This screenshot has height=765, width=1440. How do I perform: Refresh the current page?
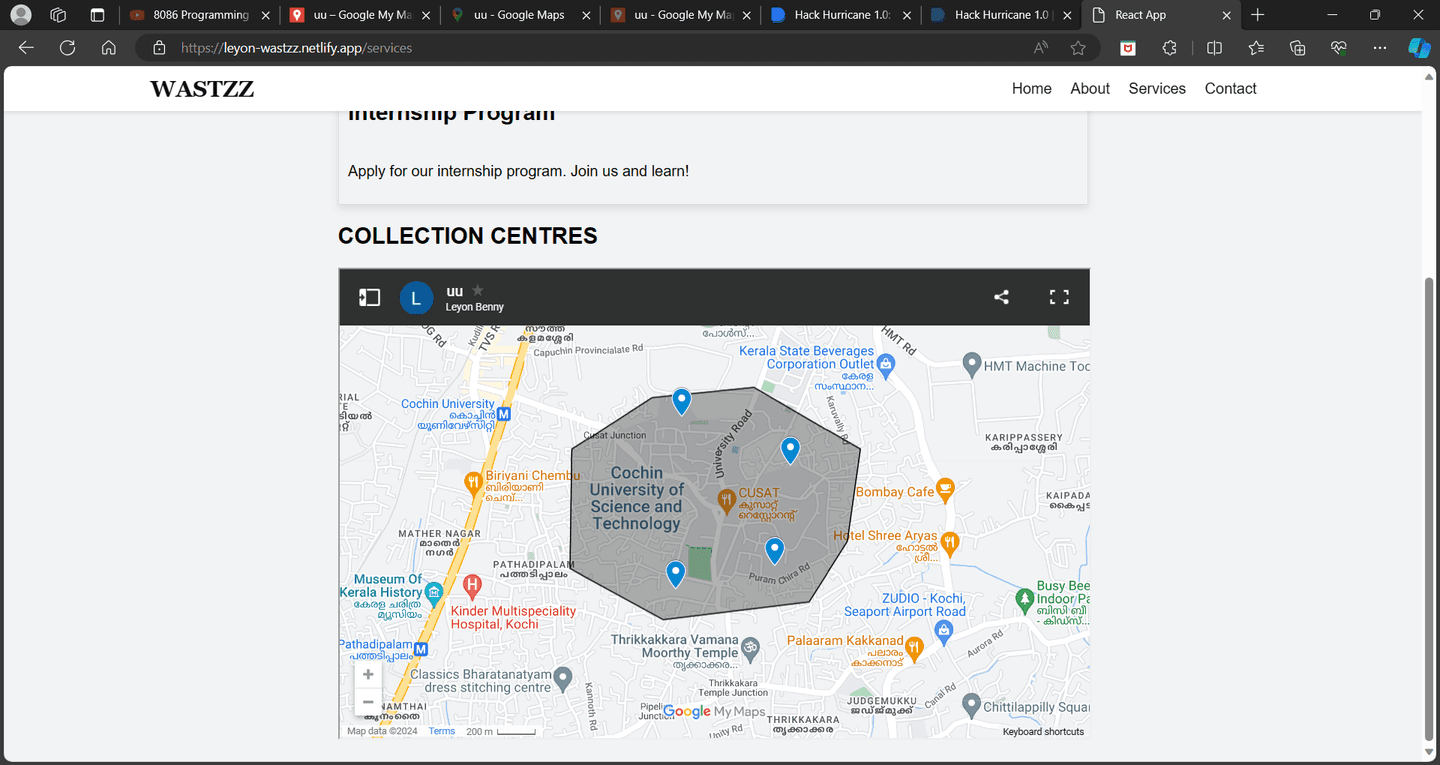(x=67, y=48)
